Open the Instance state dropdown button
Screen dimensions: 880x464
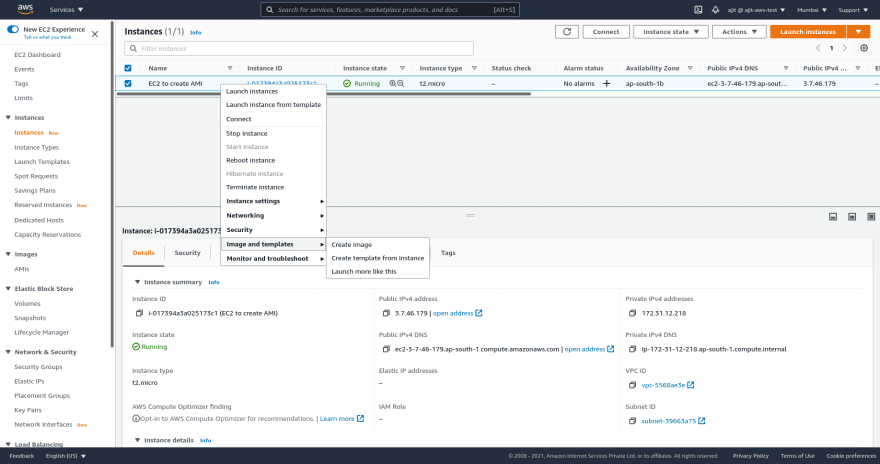point(671,32)
